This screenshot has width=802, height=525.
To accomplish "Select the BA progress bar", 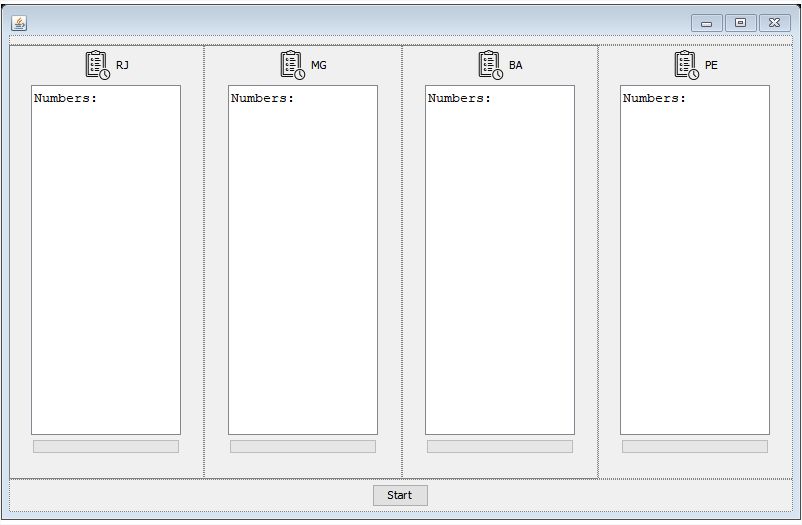I will (x=500, y=447).
